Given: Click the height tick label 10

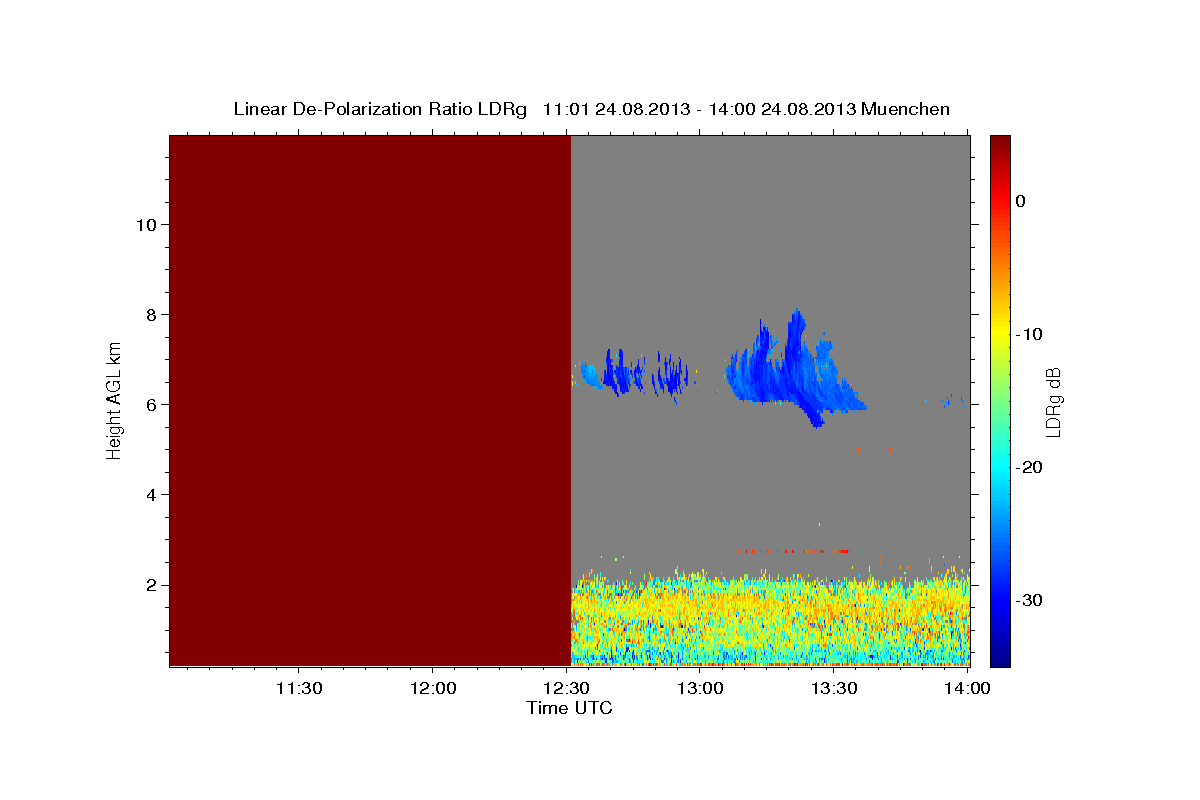Looking at the screenshot, I should tap(145, 224).
